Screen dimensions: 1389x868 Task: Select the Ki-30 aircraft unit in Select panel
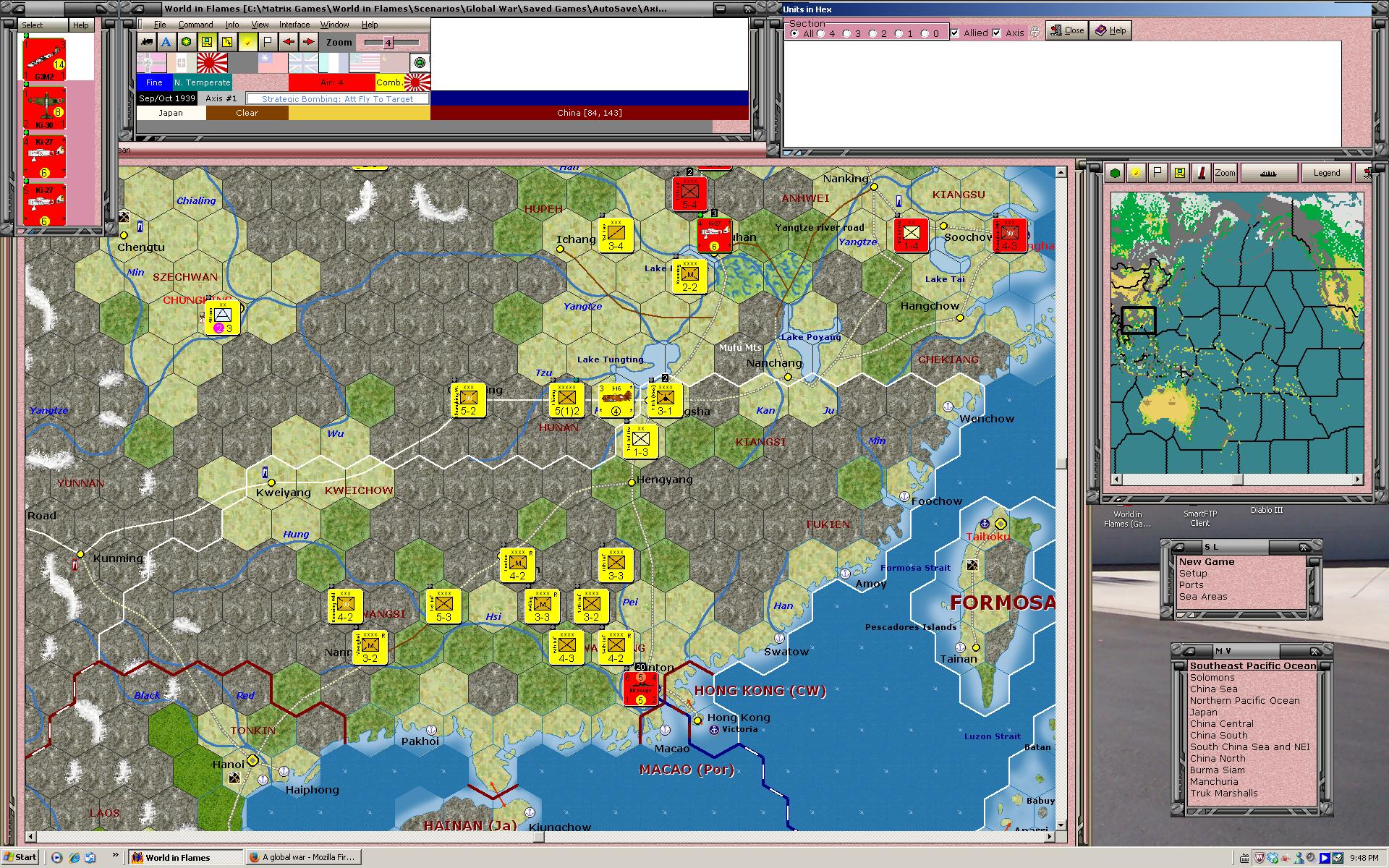click(x=45, y=108)
